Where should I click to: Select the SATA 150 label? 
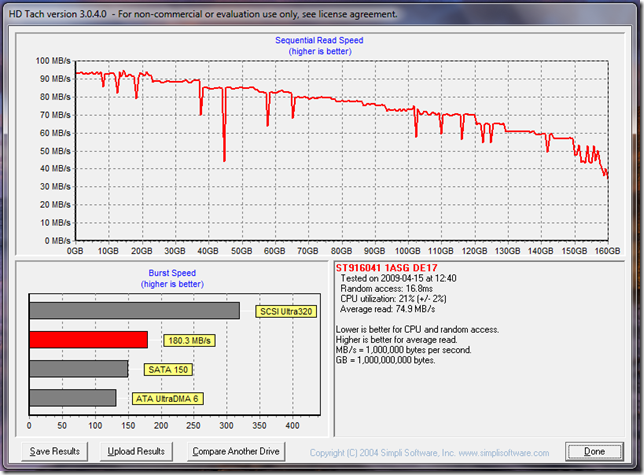tap(166, 369)
